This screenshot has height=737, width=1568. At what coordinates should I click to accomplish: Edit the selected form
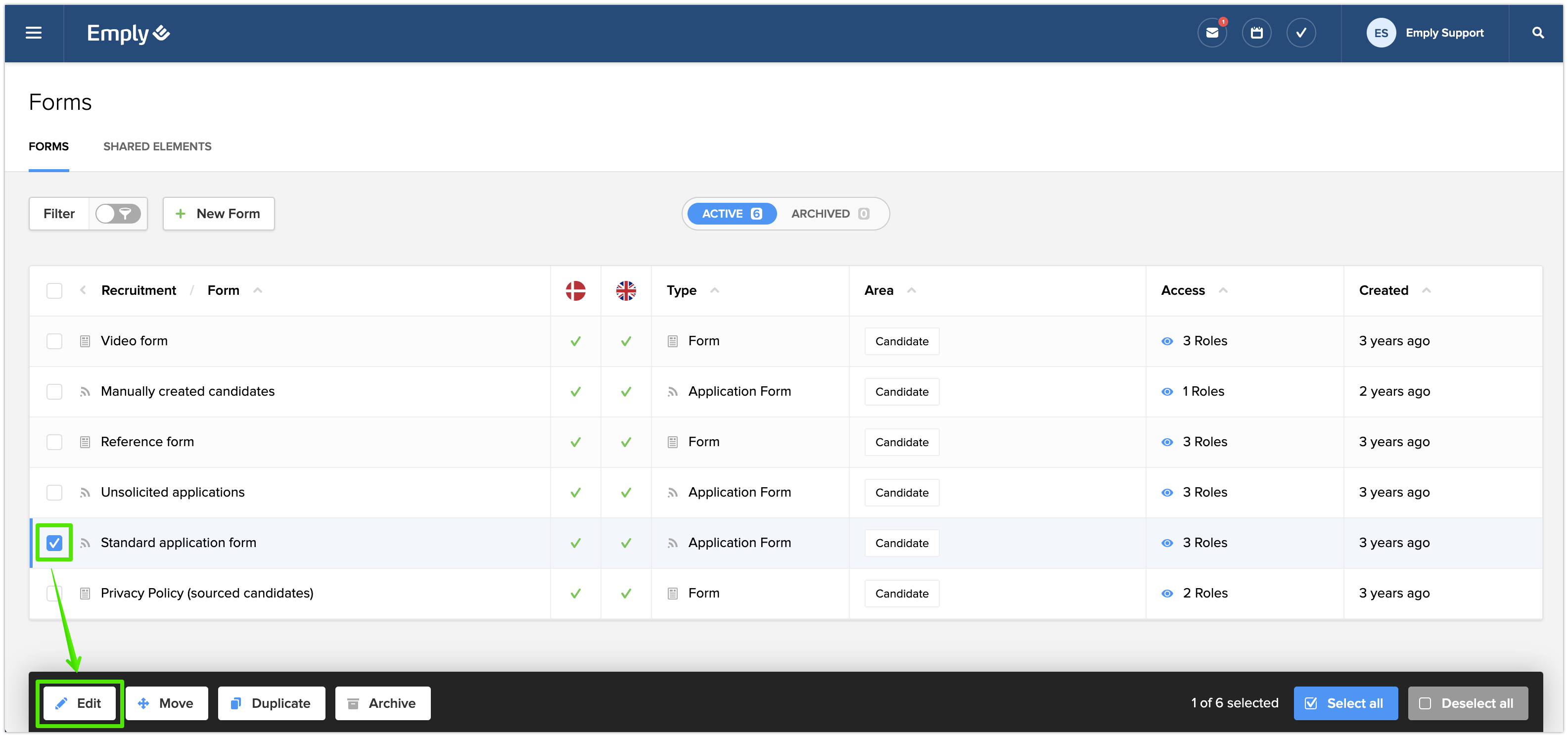coord(80,703)
